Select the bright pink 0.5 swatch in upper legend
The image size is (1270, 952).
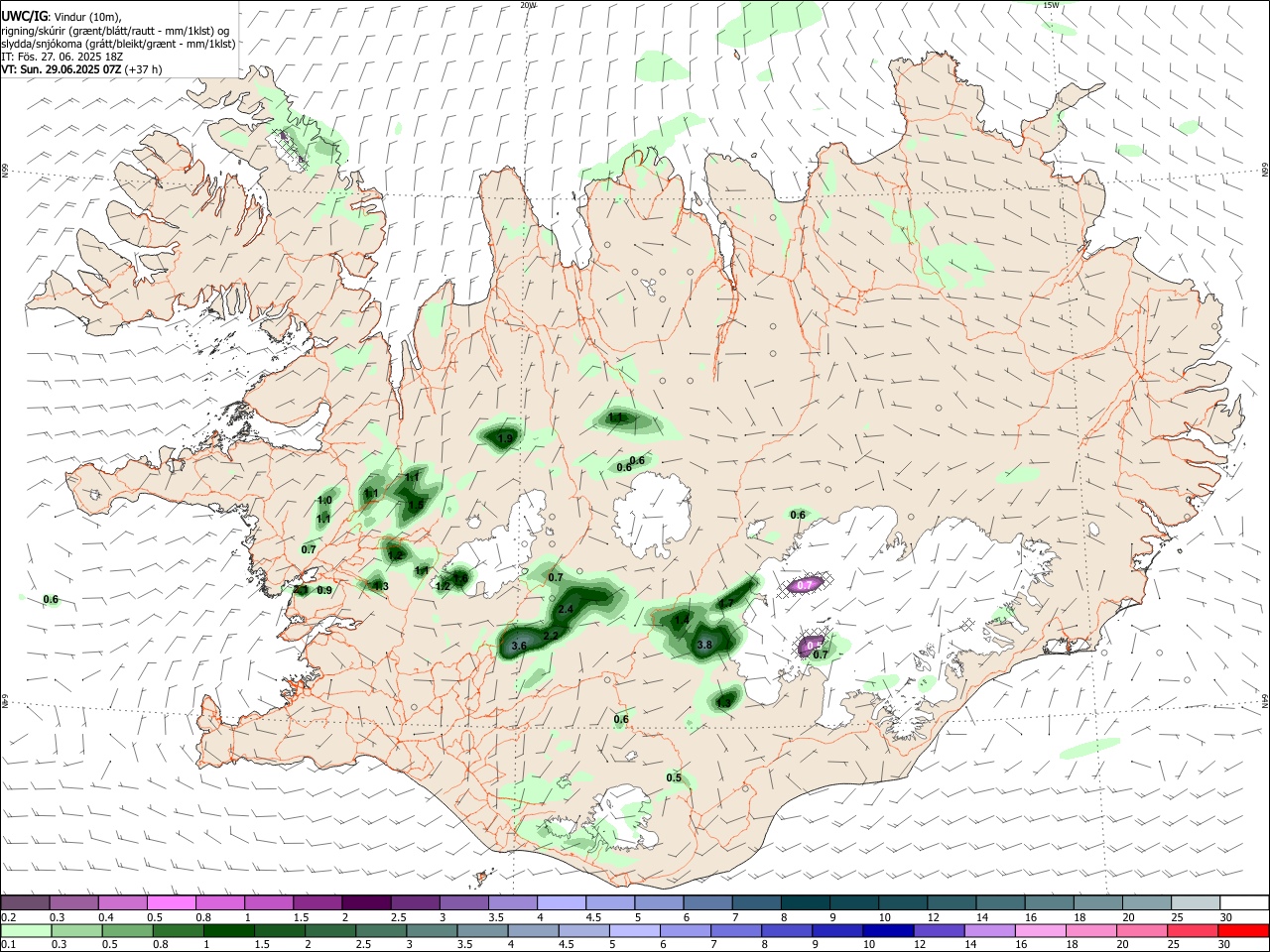point(171,903)
